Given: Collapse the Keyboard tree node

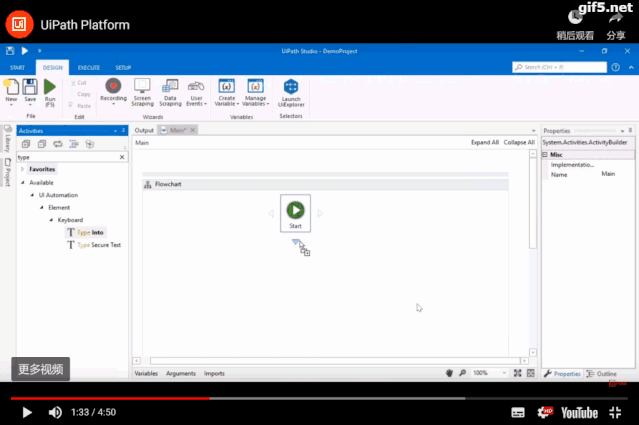Looking at the screenshot, I should pyautogui.click(x=51, y=220).
